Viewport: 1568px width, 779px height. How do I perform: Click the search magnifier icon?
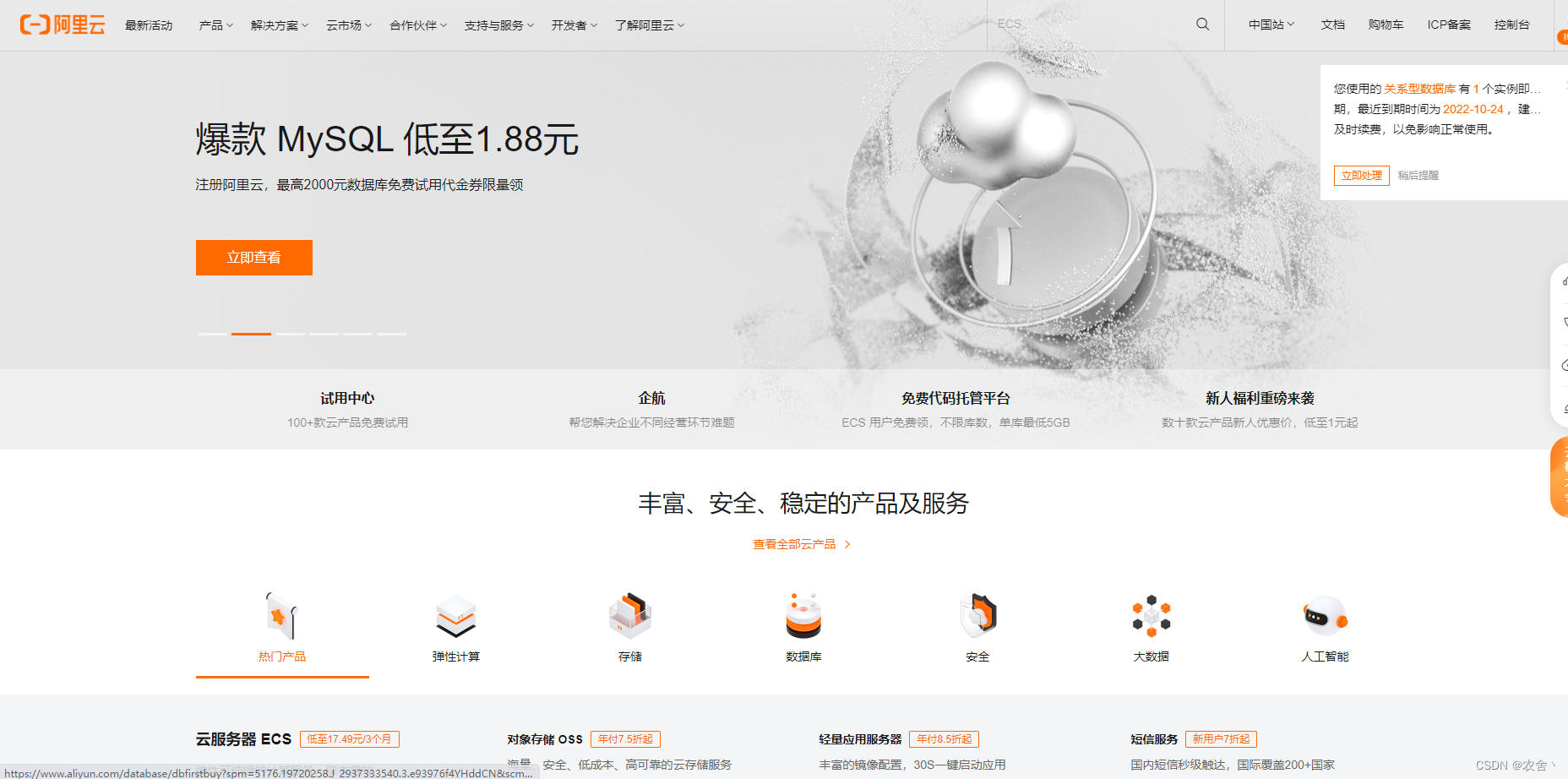point(1202,25)
